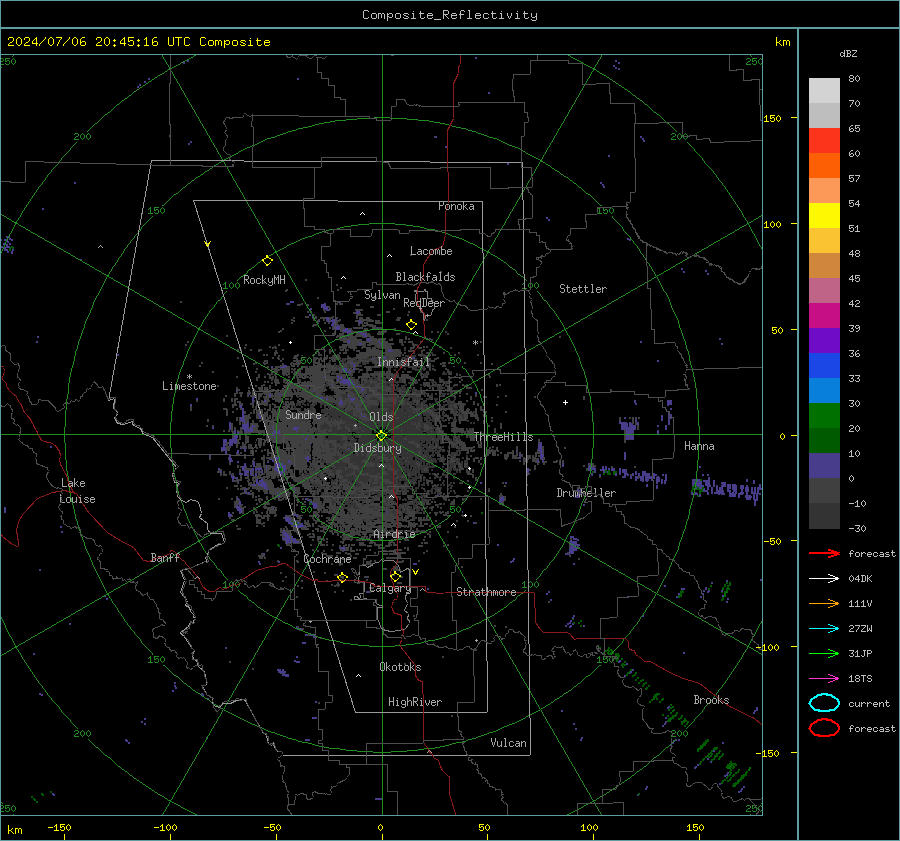900x841 pixels.
Task: Click the Drumheller city label
Action: [x=586, y=493]
